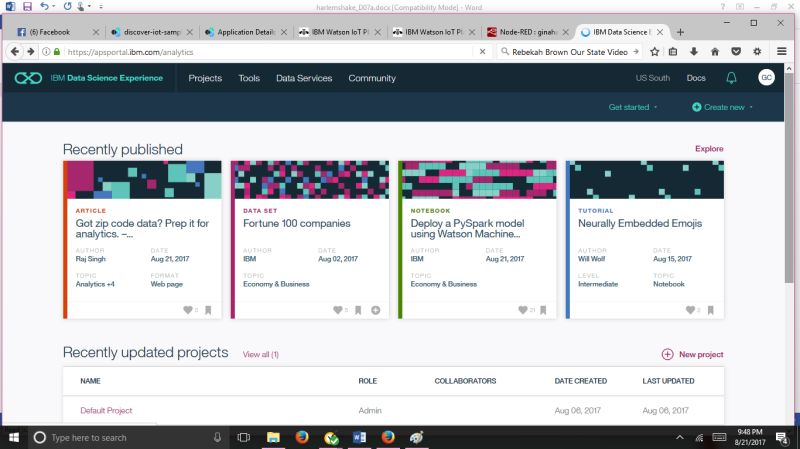Expand the Get started dropdown

(x=633, y=107)
